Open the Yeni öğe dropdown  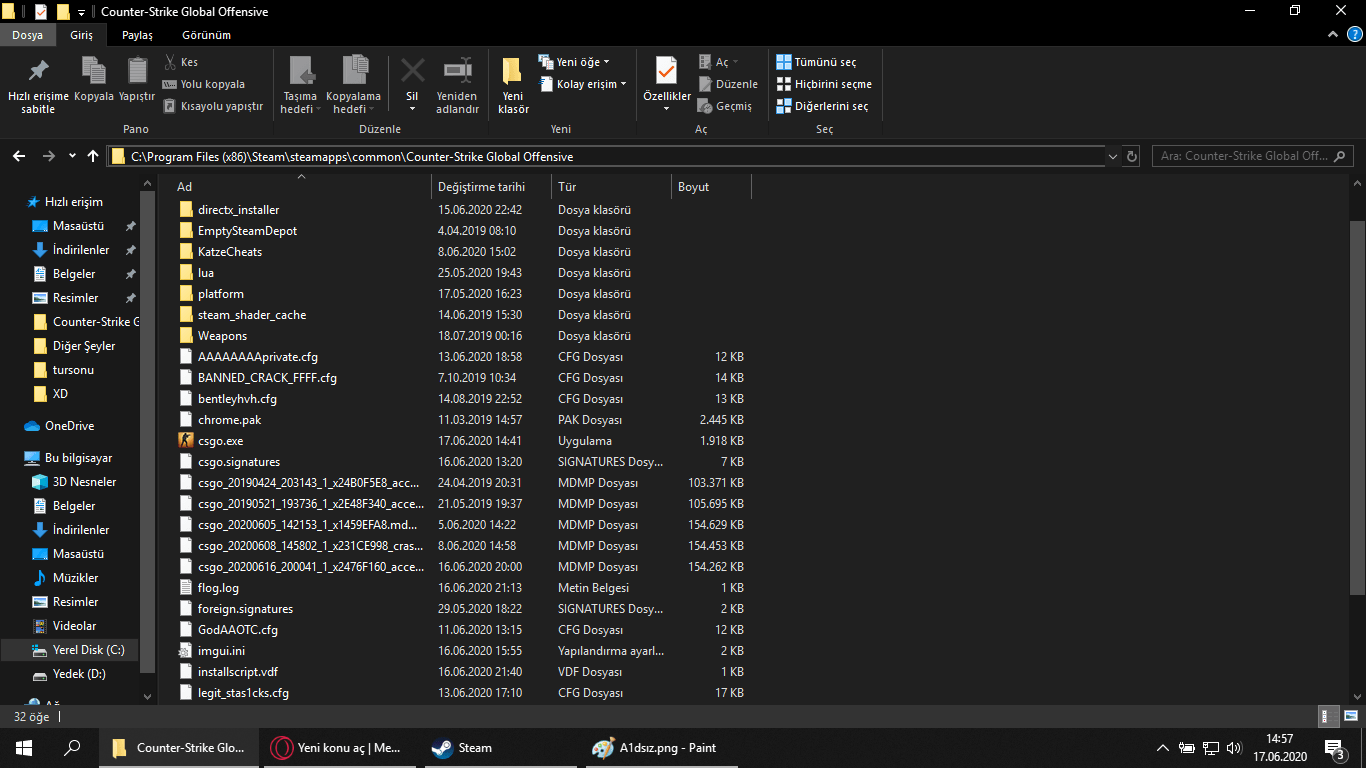574,62
